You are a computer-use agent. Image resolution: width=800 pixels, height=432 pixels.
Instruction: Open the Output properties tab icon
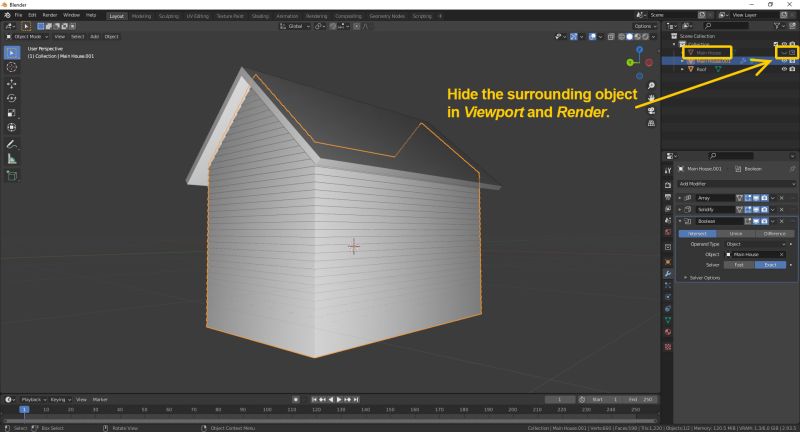[x=668, y=197]
